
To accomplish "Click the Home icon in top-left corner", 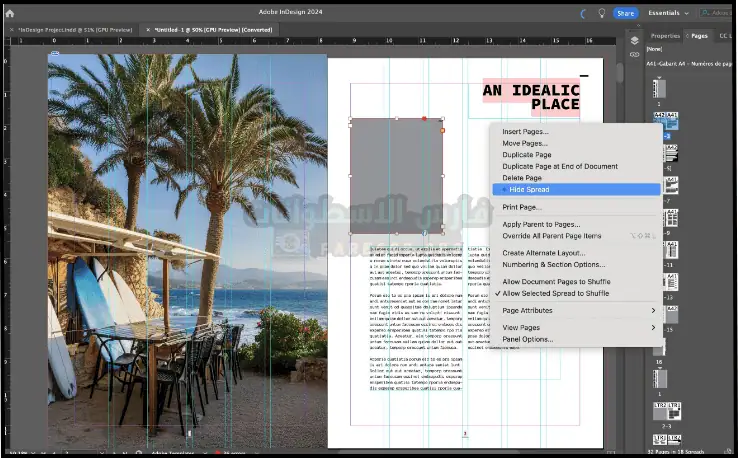I will click(x=10, y=13).
